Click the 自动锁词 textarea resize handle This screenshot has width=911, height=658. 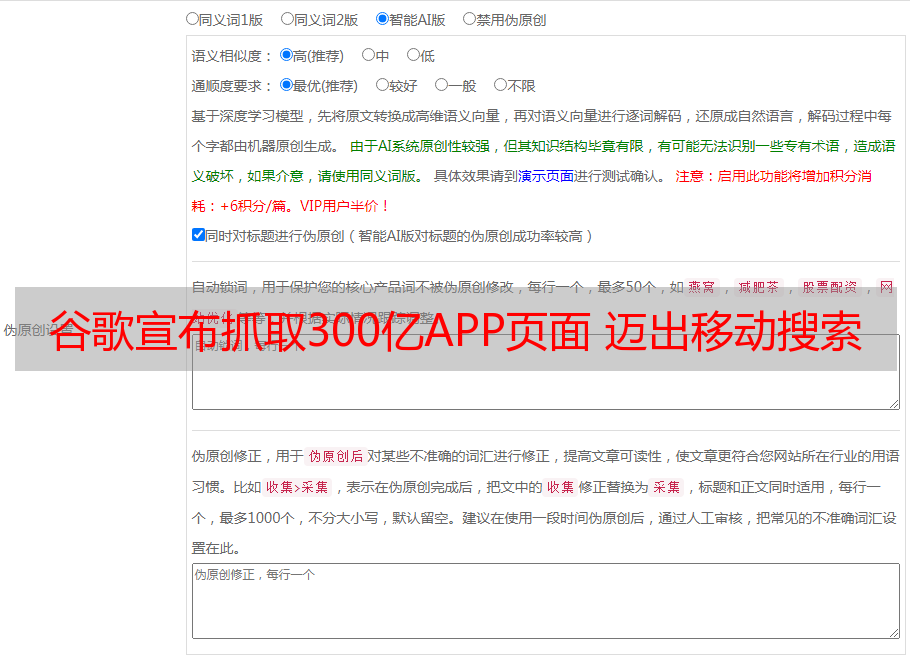coord(893,402)
